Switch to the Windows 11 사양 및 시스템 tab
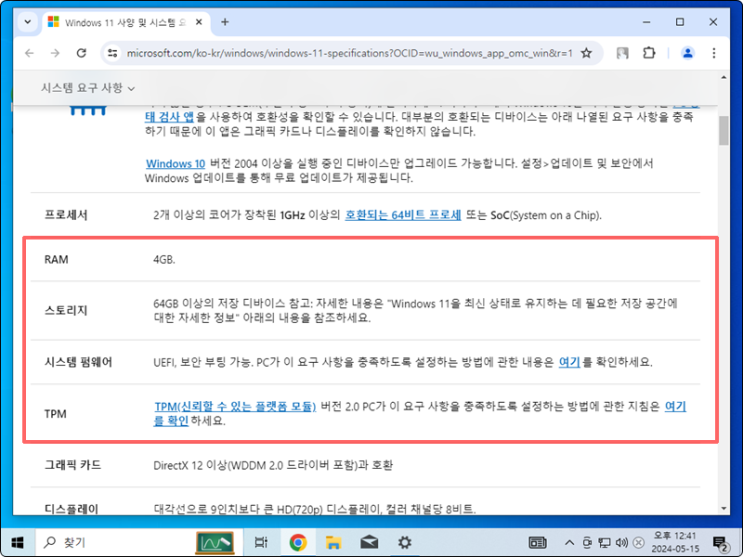The image size is (743, 557). click(x=126, y=22)
